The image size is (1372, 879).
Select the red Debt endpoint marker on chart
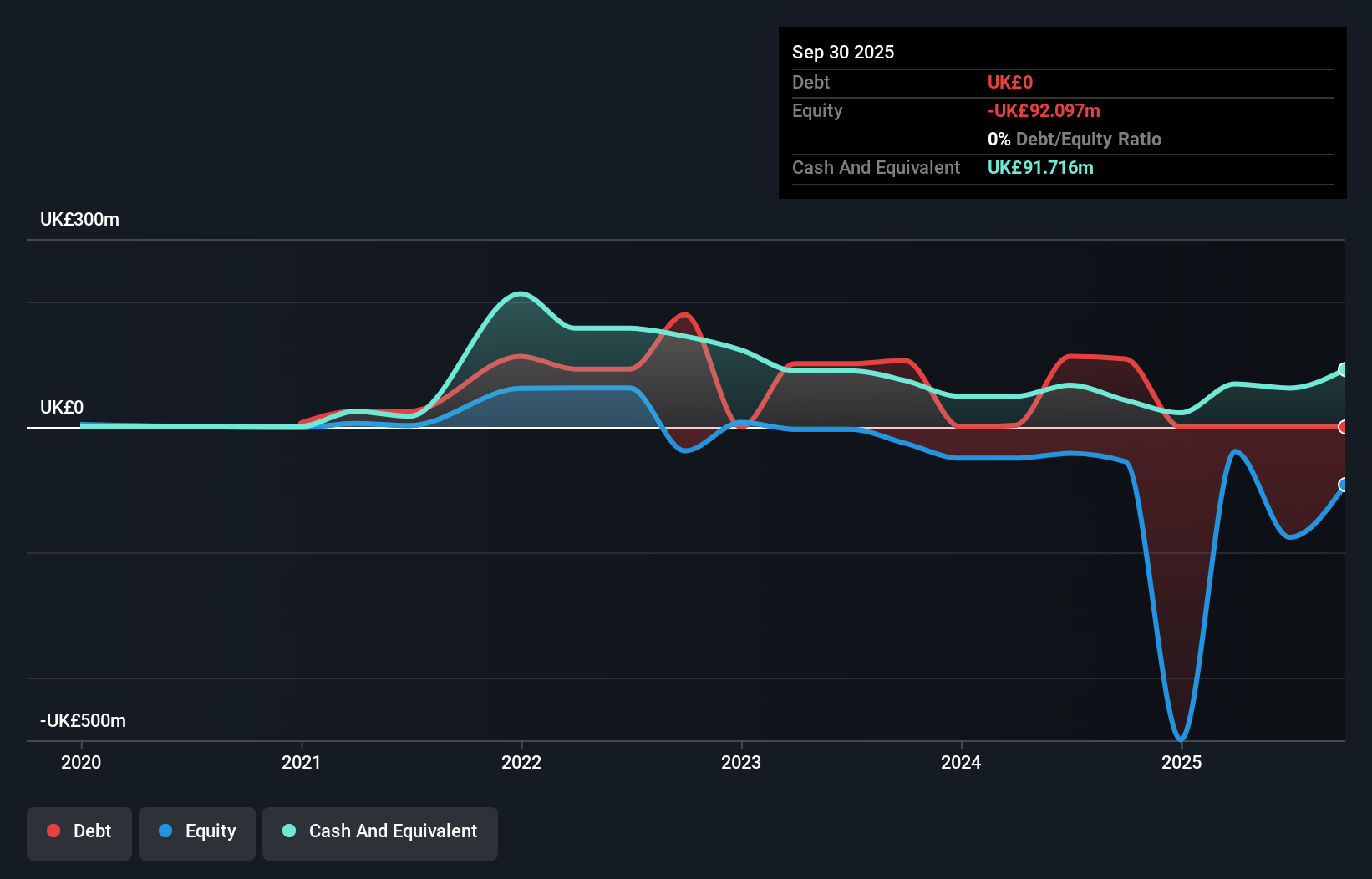[x=1344, y=427]
